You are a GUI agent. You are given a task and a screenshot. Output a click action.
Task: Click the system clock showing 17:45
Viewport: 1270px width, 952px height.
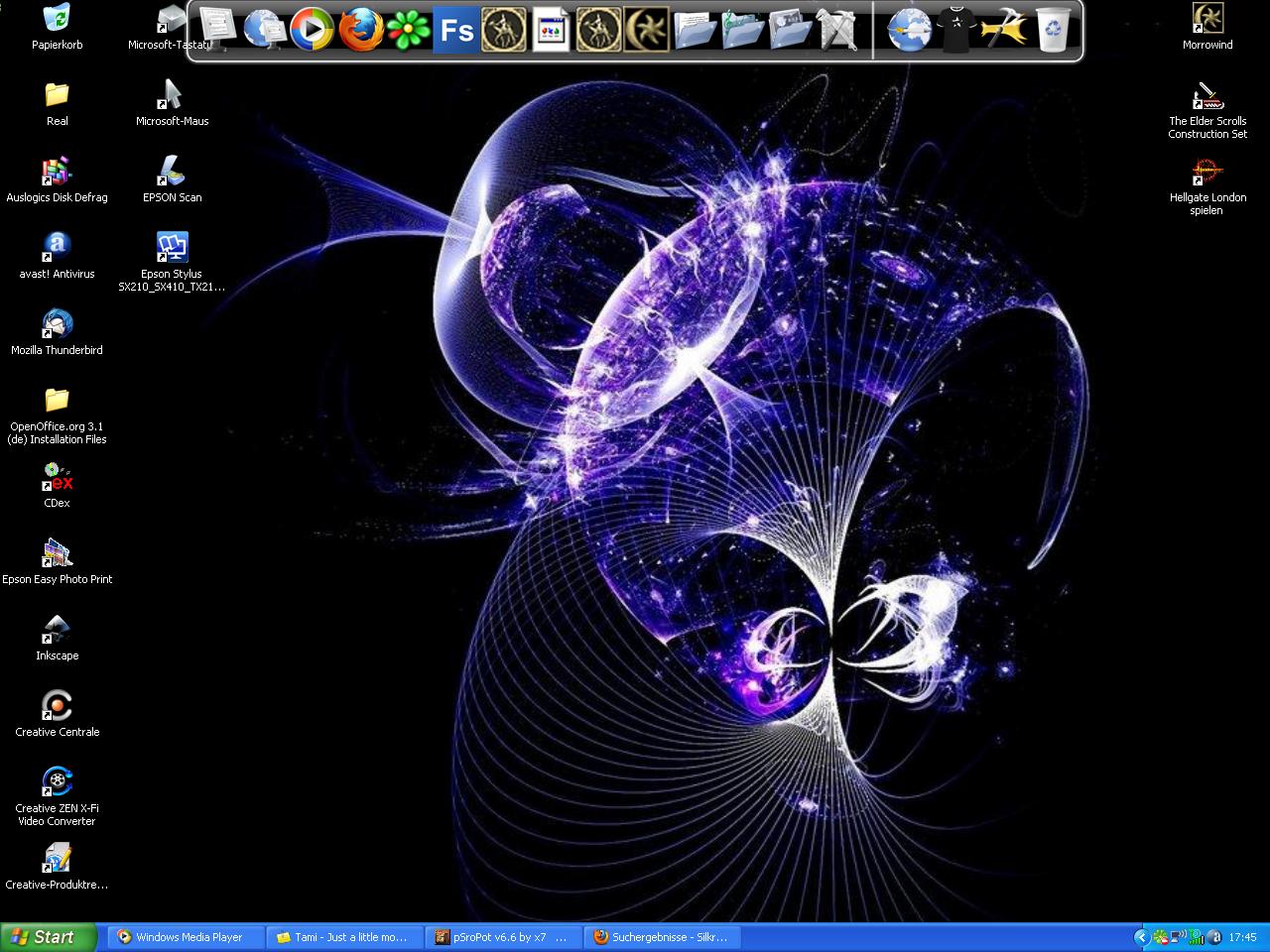1242,937
